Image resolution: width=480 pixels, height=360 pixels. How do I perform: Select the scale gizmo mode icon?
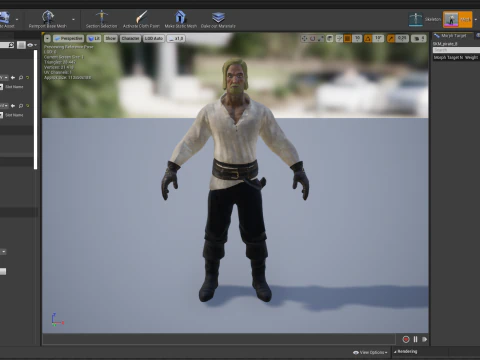(321, 39)
